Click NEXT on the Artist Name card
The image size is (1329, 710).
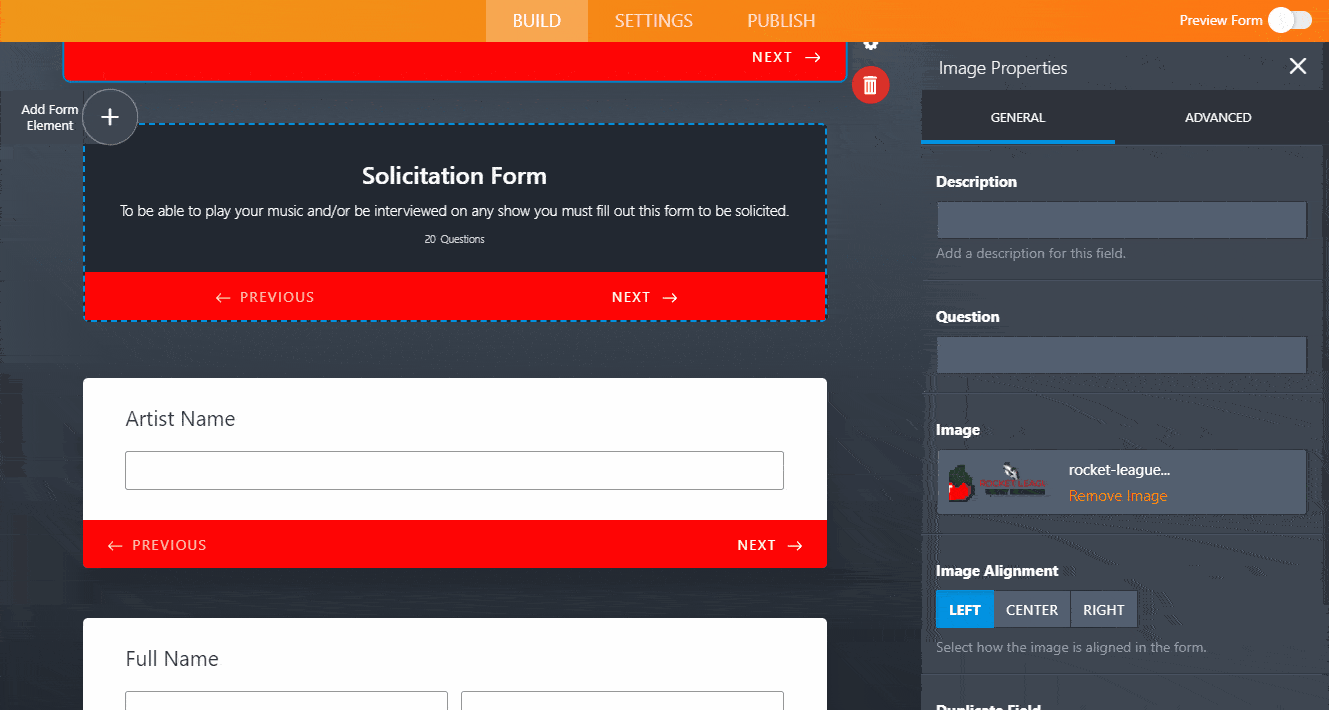770,545
